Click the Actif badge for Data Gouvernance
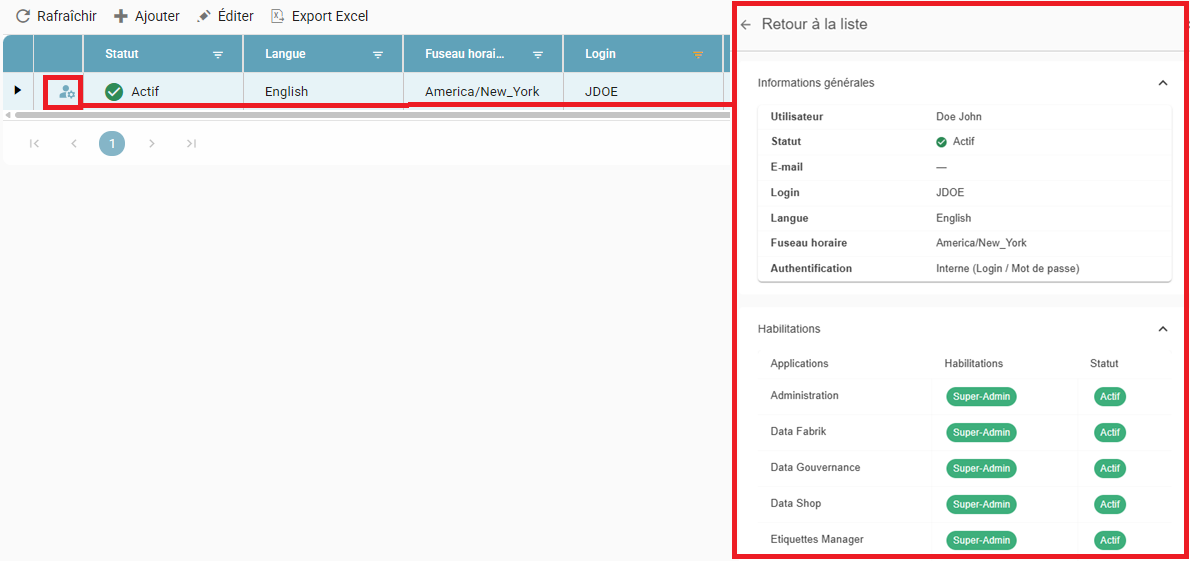The image size is (1190, 561). coord(1110,468)
